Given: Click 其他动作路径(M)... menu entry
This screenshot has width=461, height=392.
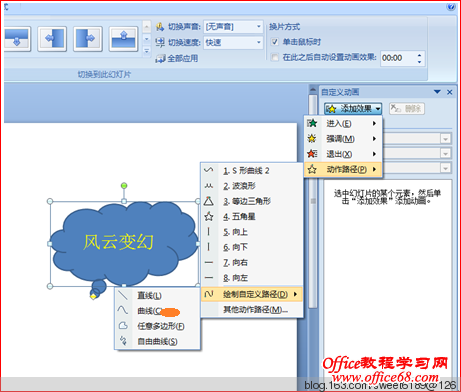Looking at the screenshot, I should pyautogui.click(x=252, y=310).
